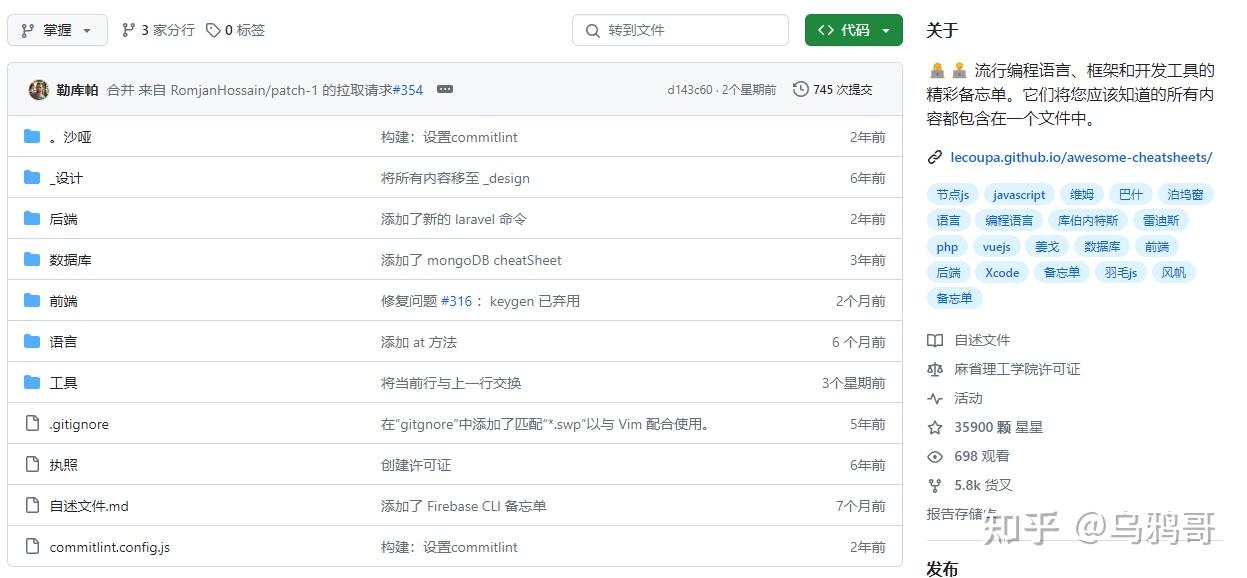
Task: Open the 自述文件 tab in the sidebar
Action: (x=981, y=339)
